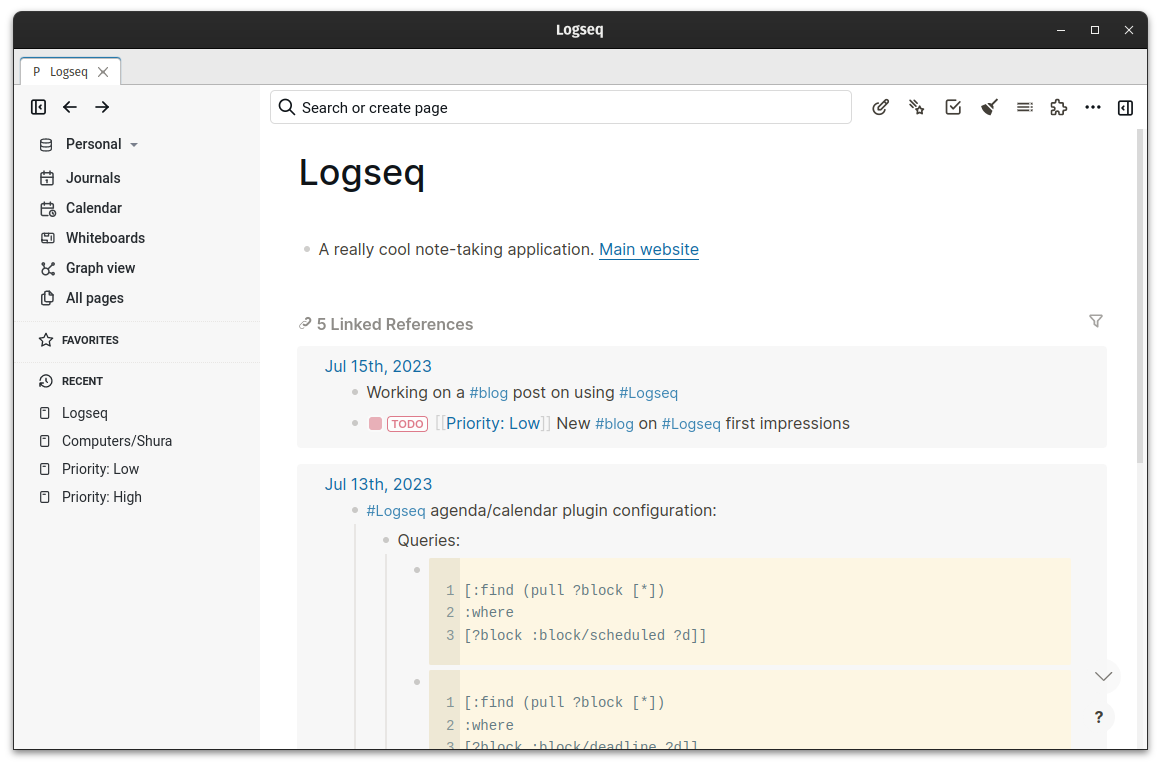Open the Jul 15th, 2023 journal link
Image resolution: width=1161 pixels, height=766 pixels.
(x=378, y=366)
